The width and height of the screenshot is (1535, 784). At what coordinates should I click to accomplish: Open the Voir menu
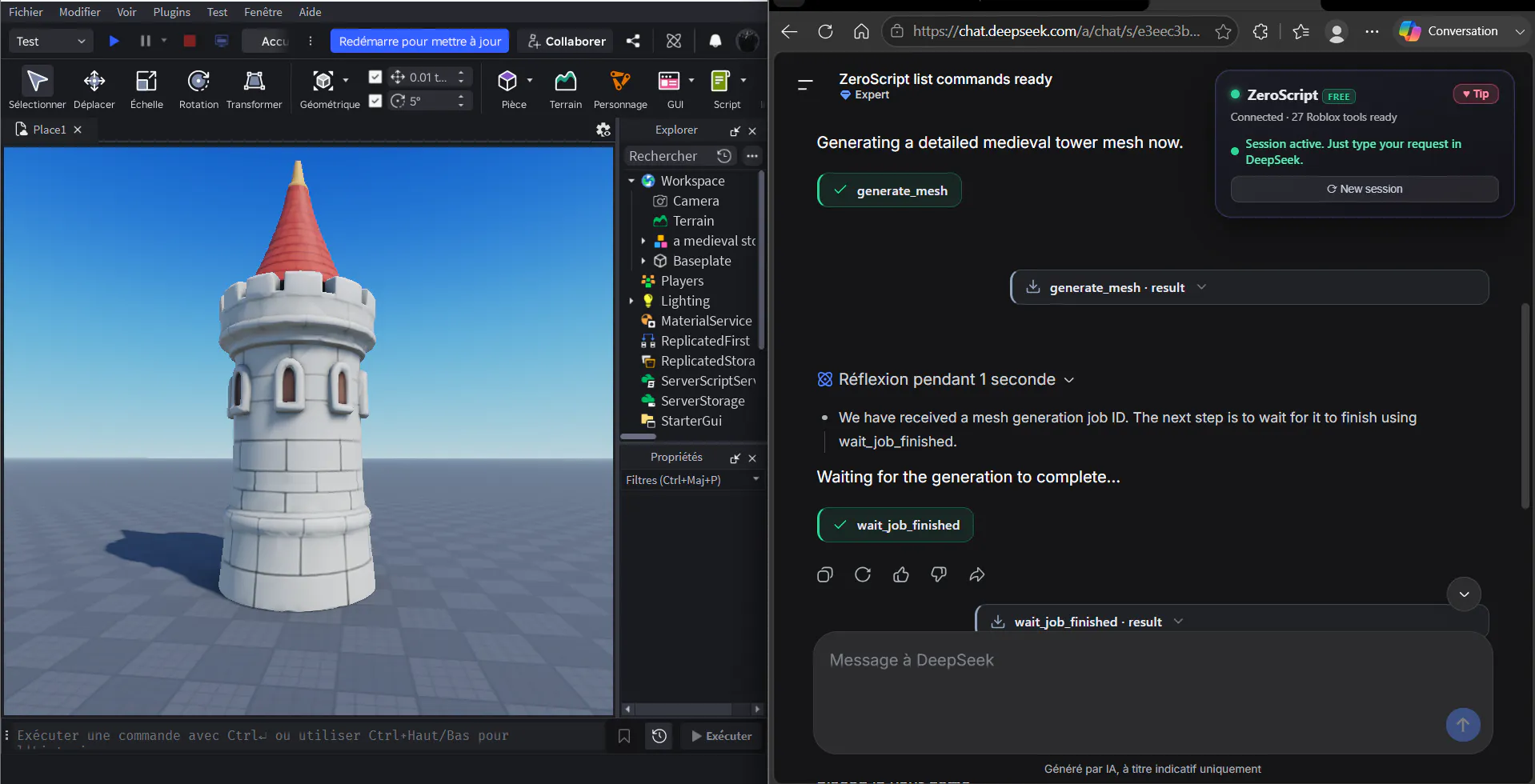pos(126,12)
